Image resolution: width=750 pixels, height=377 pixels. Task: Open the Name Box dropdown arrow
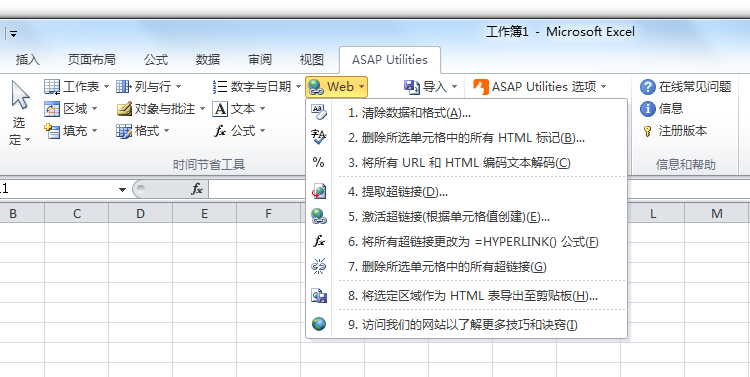pos(122,190)
